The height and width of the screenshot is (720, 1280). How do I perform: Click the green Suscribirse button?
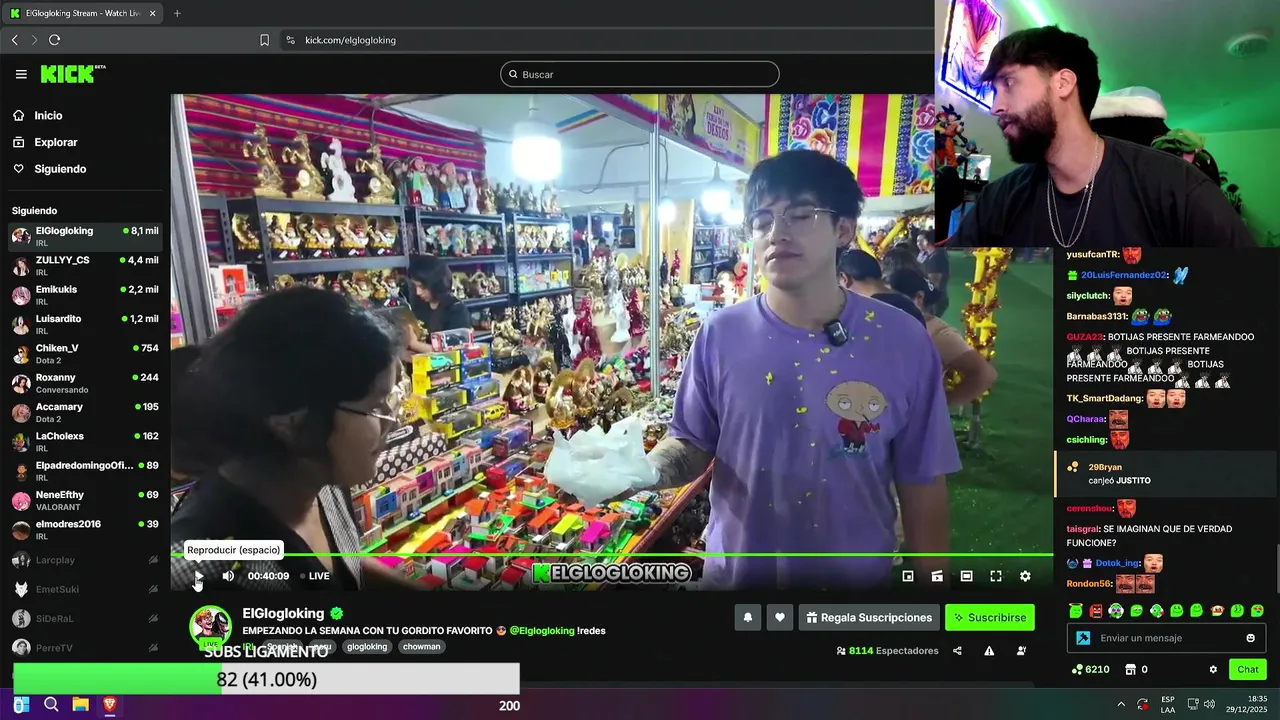tap(990, 618)
